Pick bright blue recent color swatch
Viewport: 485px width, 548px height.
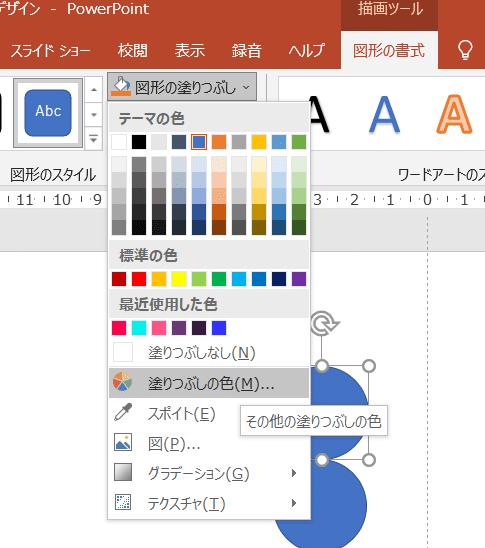[219, 328]
